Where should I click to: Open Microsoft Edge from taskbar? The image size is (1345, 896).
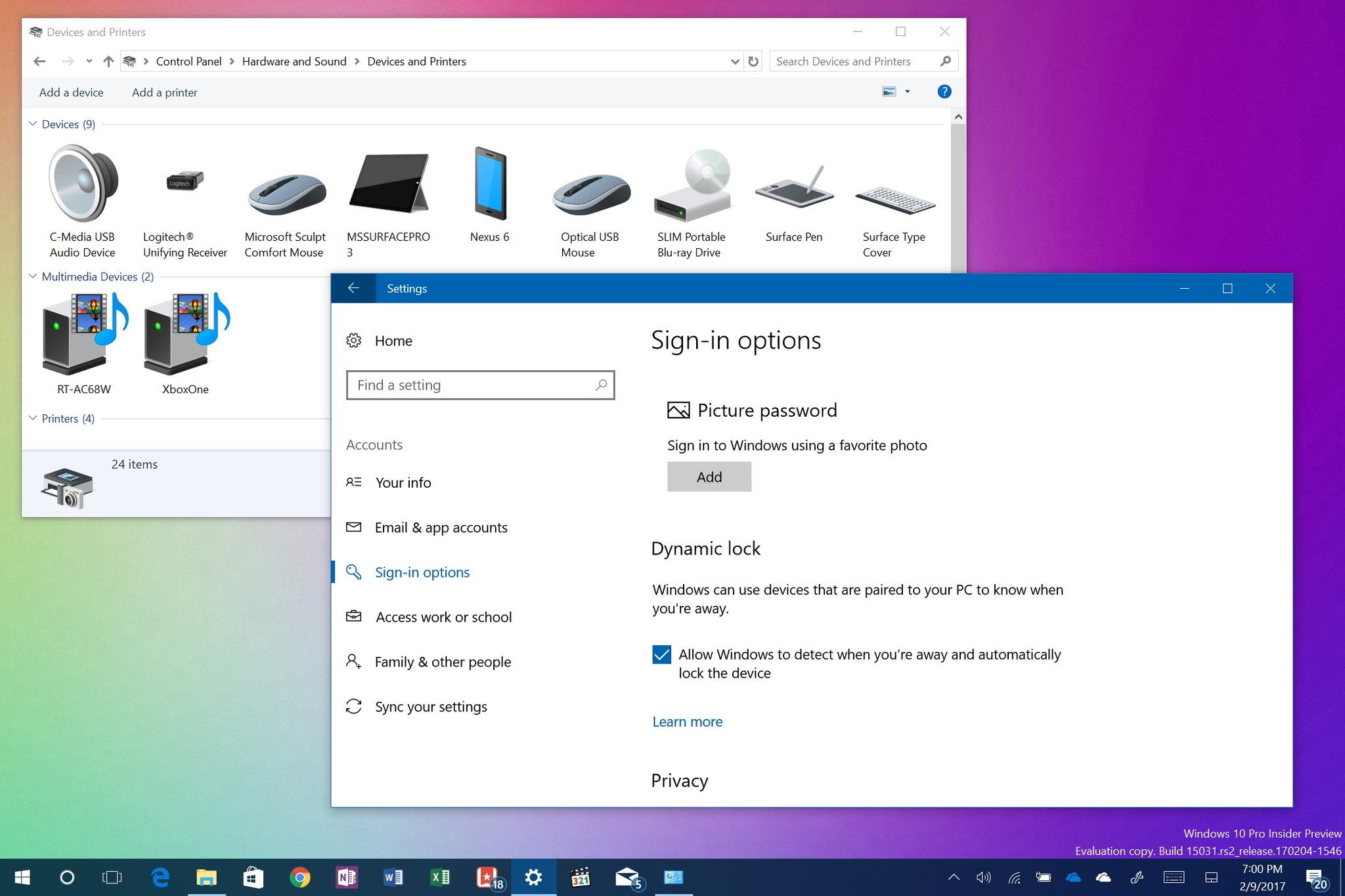tap(160, 878)
